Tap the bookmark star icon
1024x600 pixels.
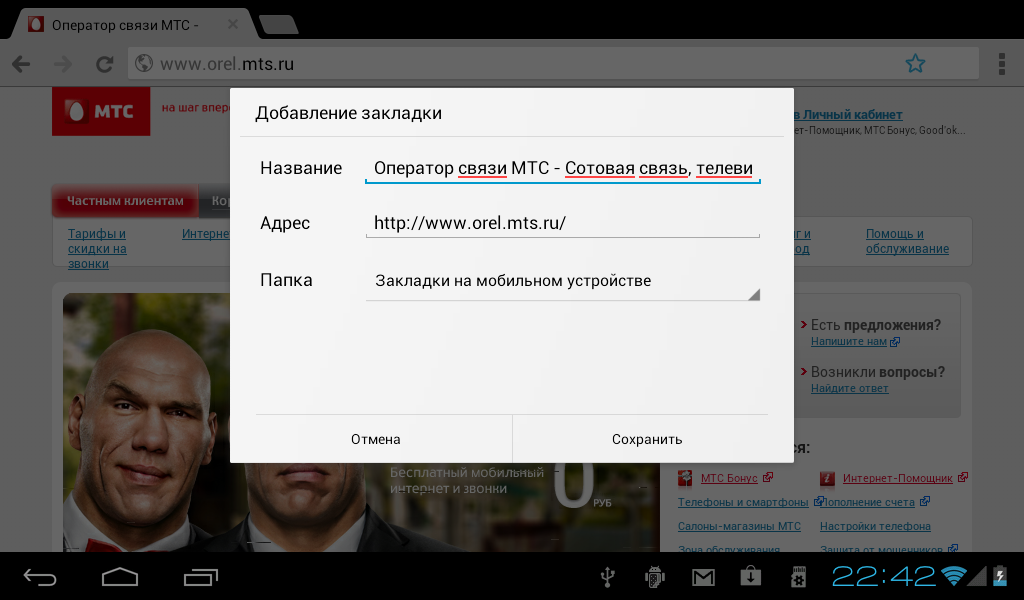click(915, 63)
